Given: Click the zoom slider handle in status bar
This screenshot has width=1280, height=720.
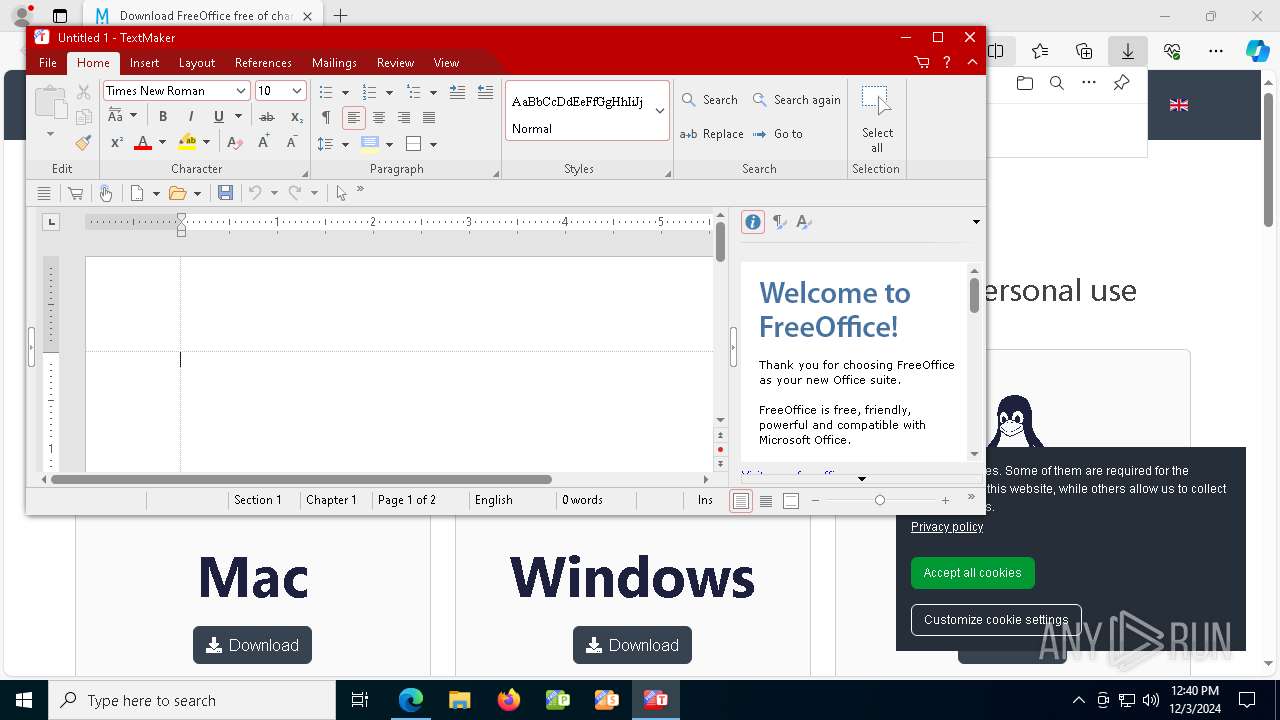Looking at the screenshot, I should pos(880,500).
